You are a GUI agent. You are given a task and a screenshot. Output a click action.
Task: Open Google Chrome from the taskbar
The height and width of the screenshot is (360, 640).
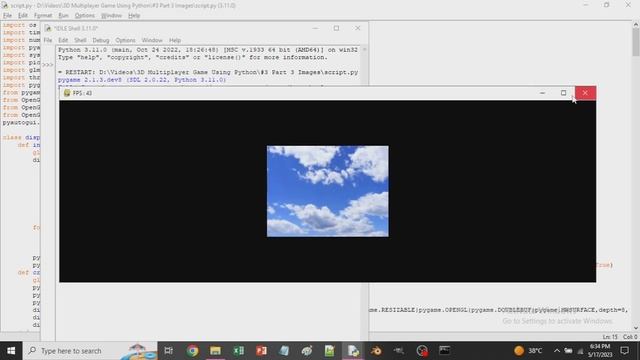(x=192, y=351)
